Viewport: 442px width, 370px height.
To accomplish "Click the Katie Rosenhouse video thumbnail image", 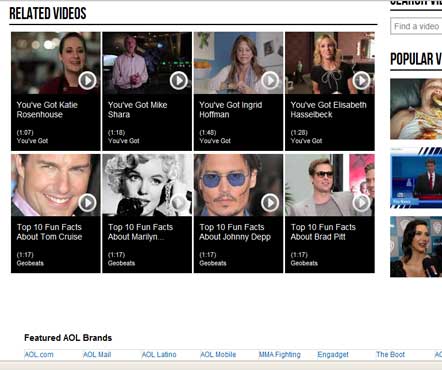I will [56, 63].
